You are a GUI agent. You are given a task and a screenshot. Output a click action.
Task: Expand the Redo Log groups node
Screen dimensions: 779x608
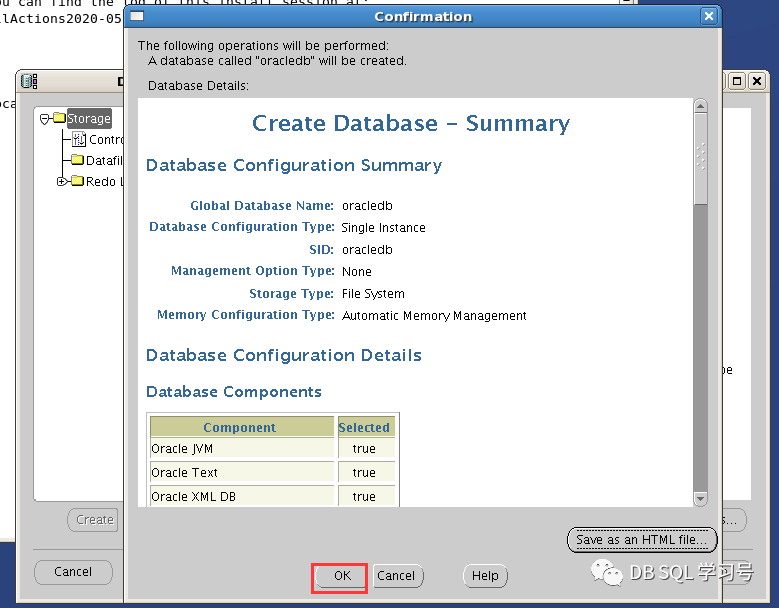[61, 181]
